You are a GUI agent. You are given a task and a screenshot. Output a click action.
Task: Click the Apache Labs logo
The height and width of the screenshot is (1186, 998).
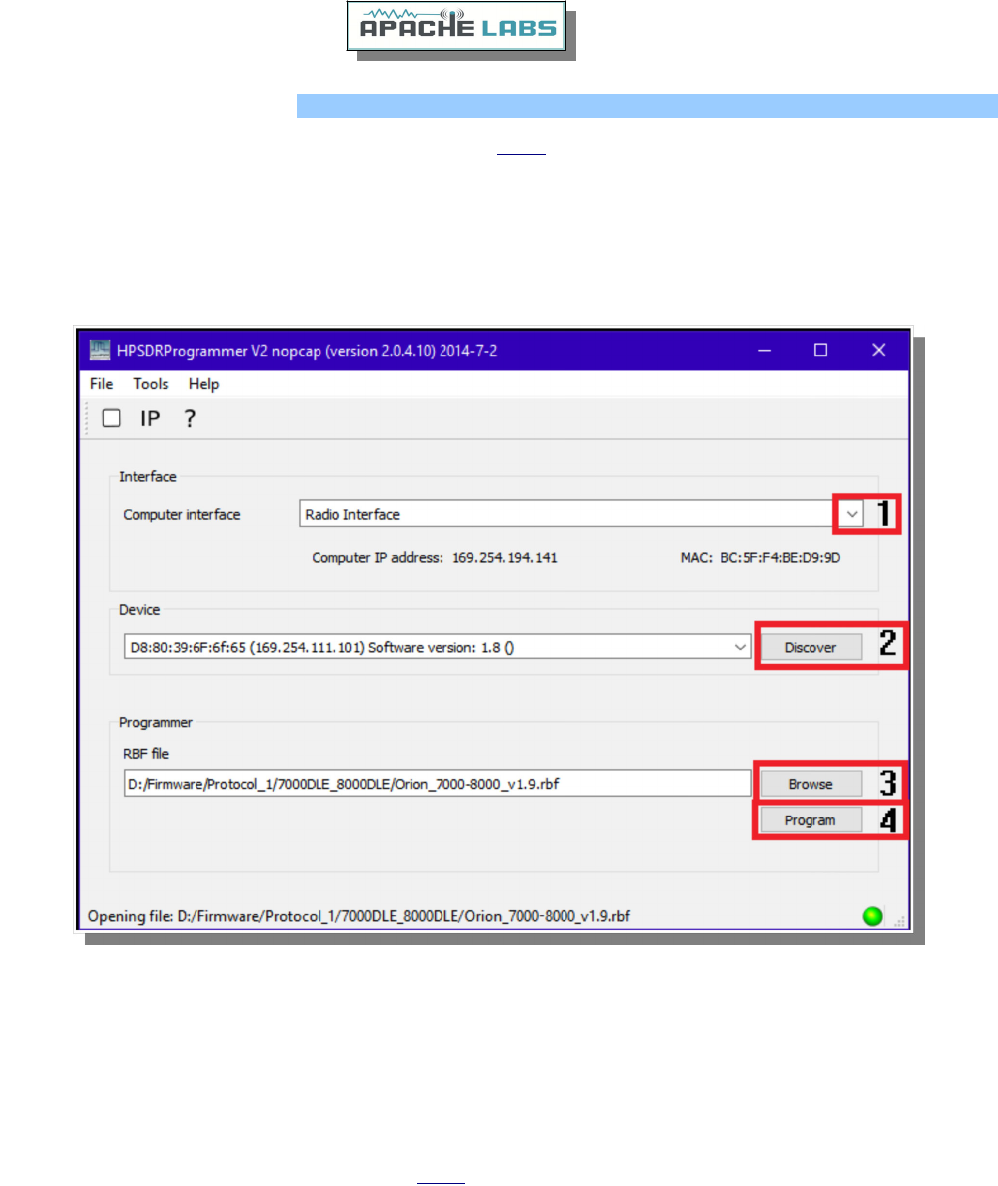point(456,26)
